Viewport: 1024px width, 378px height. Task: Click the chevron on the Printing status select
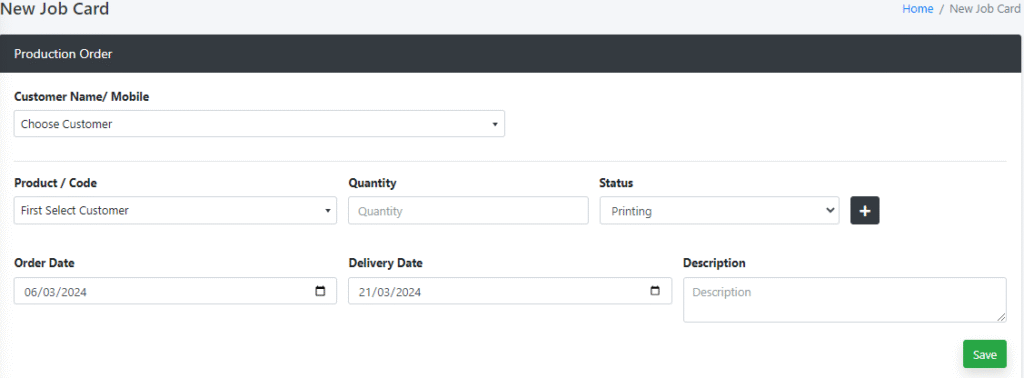[x=830, y=210]
